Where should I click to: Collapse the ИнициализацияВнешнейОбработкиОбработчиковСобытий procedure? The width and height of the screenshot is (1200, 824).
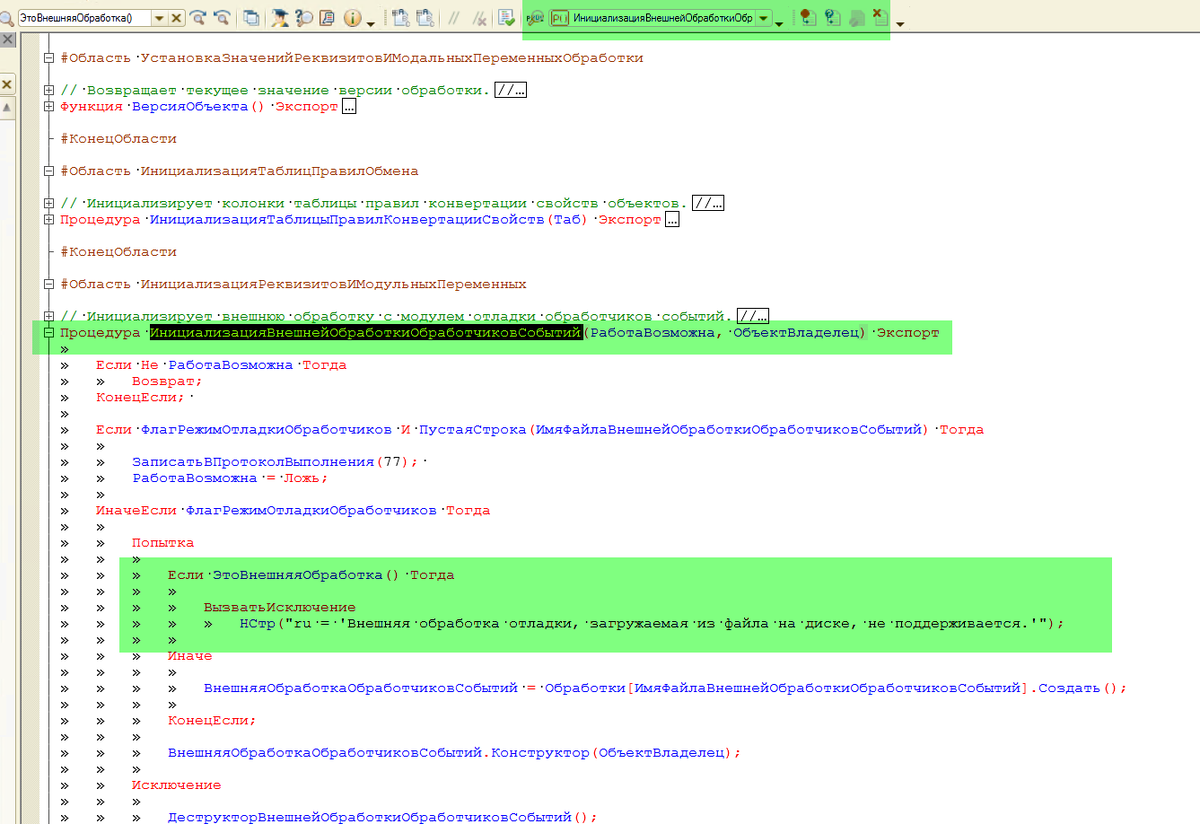tap(48, 333)
